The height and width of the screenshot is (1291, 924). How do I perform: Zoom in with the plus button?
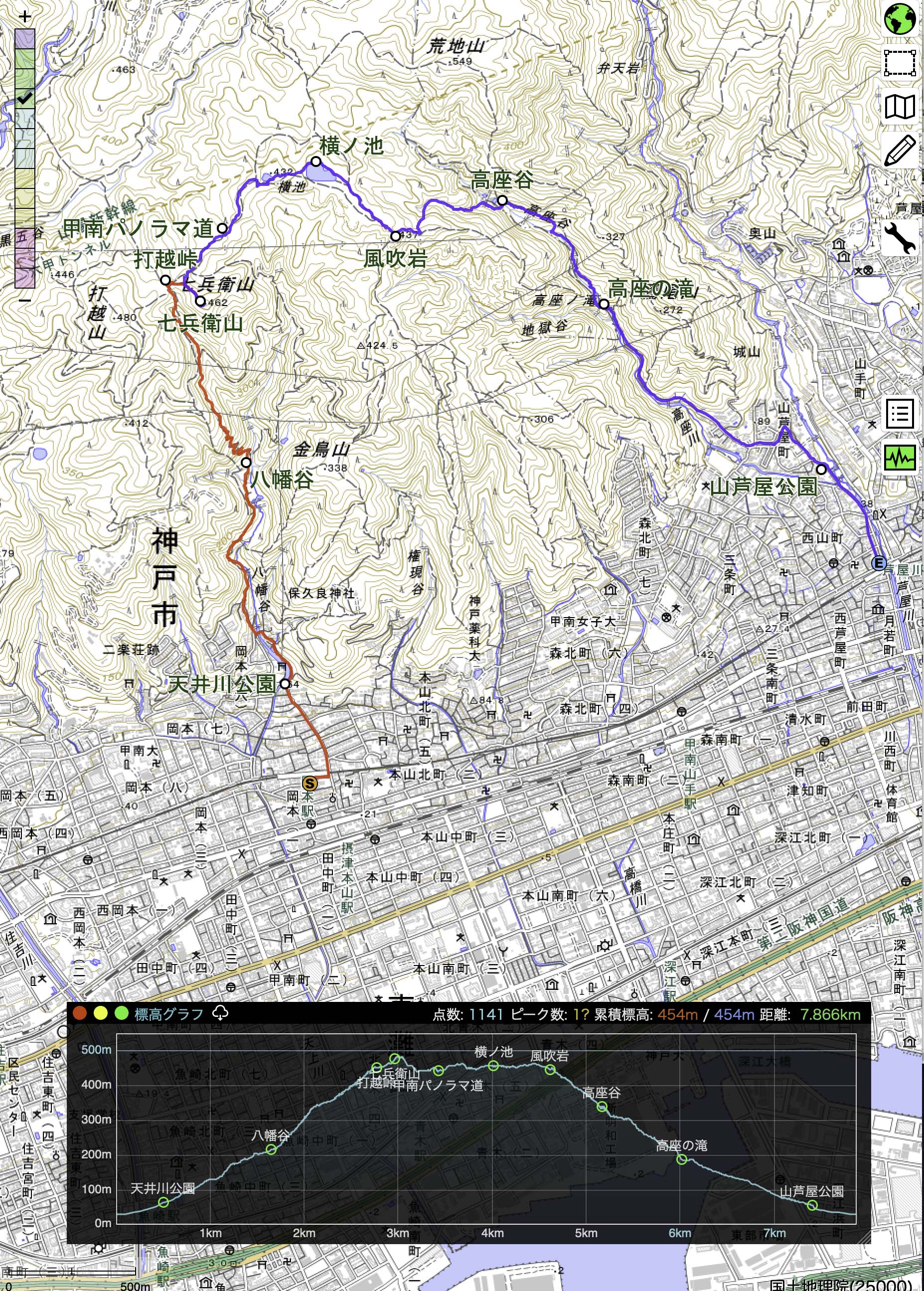[x=24, y=16]
